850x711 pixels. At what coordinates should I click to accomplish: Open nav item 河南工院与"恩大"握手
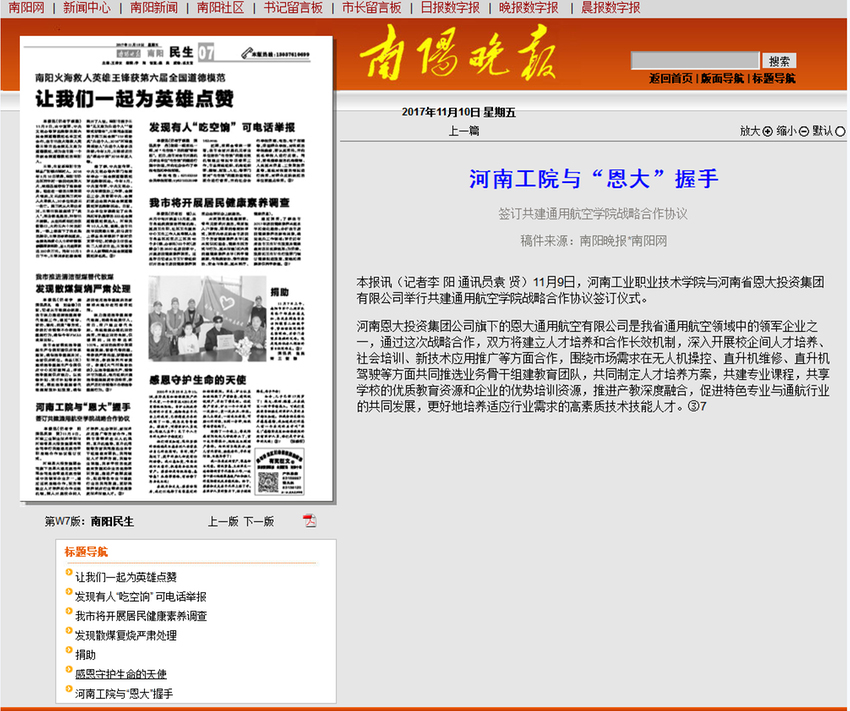[124, 694]
